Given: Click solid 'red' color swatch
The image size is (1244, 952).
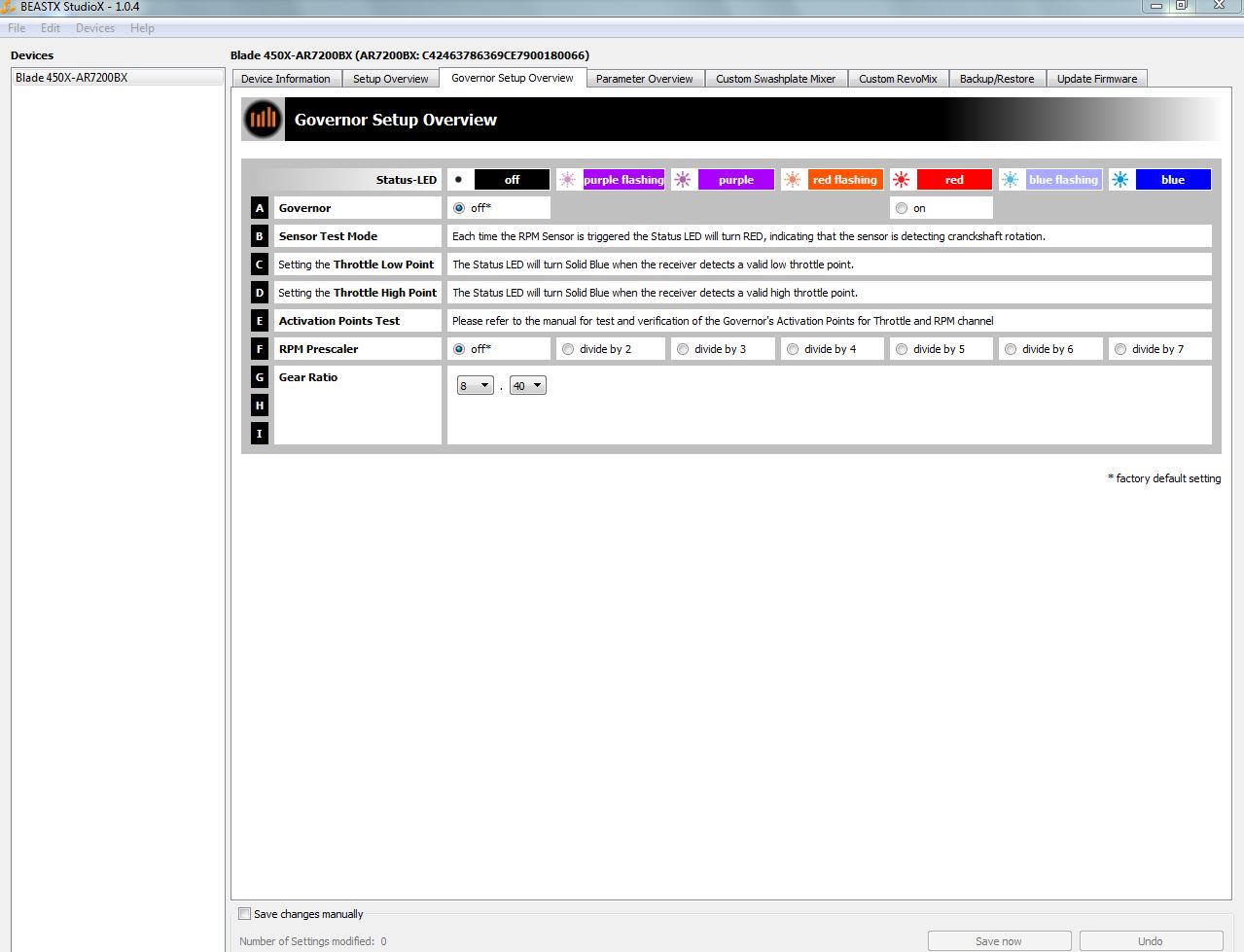Looking at the screenshot, I should 954,180.
